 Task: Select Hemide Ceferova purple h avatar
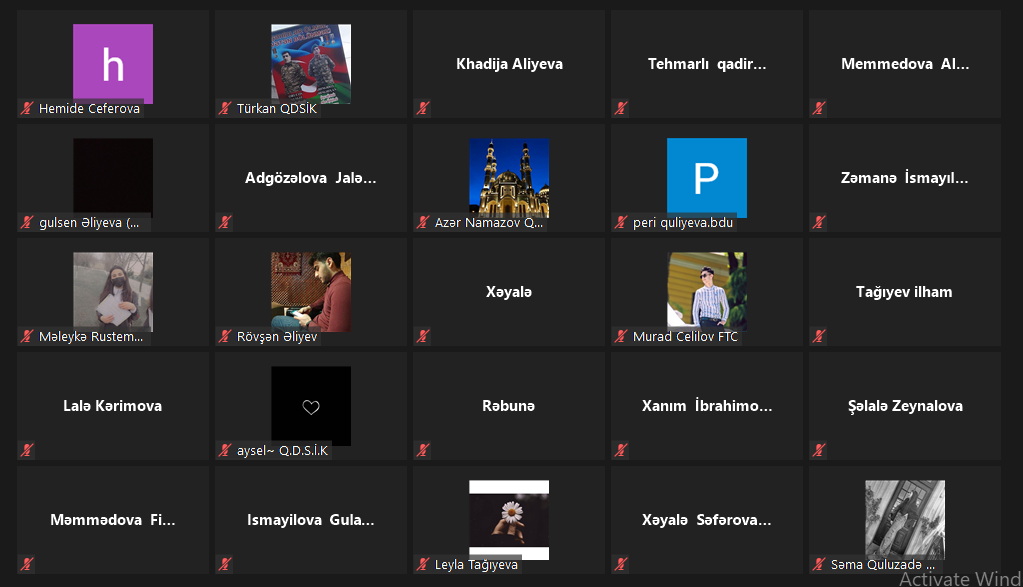click(113, 64)
